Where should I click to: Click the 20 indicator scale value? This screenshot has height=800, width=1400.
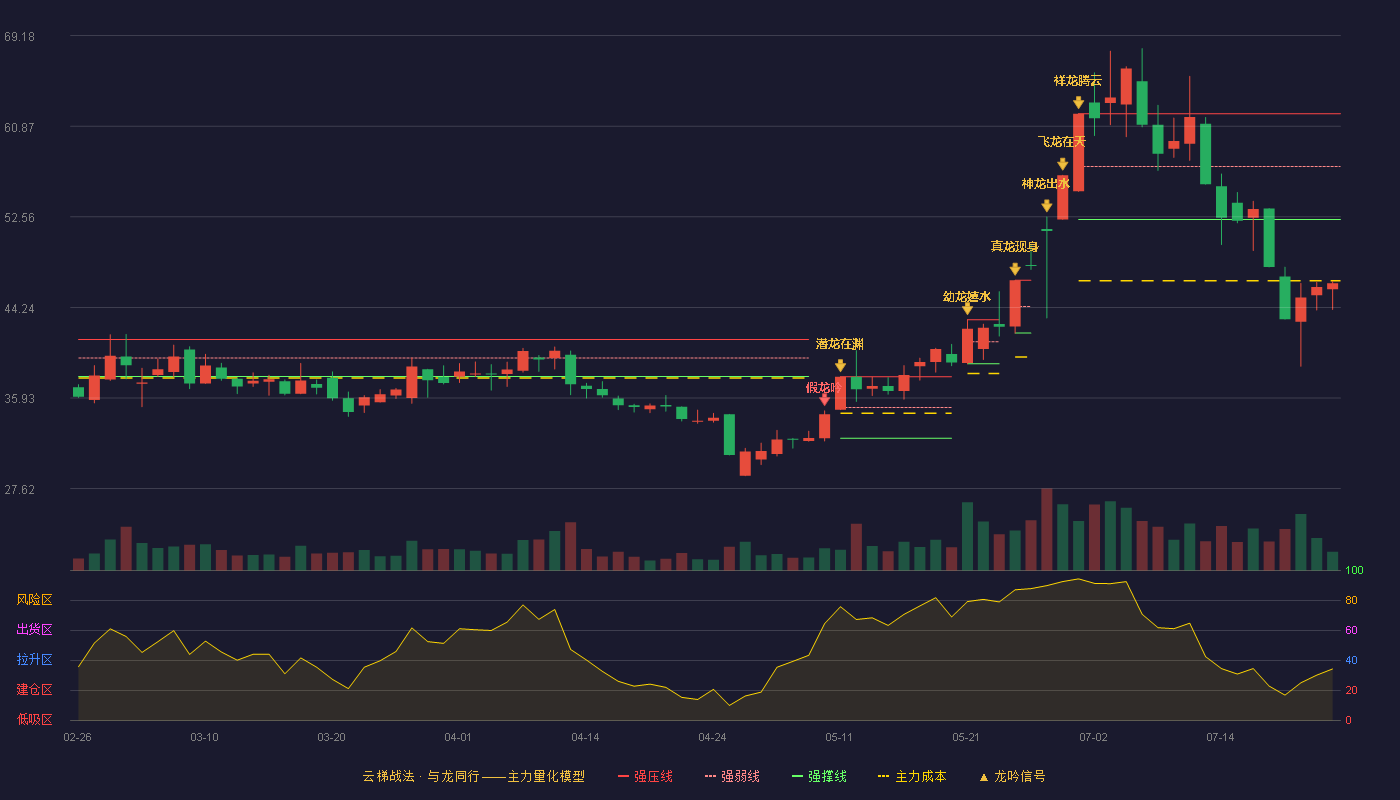[x=1351, y=690]
